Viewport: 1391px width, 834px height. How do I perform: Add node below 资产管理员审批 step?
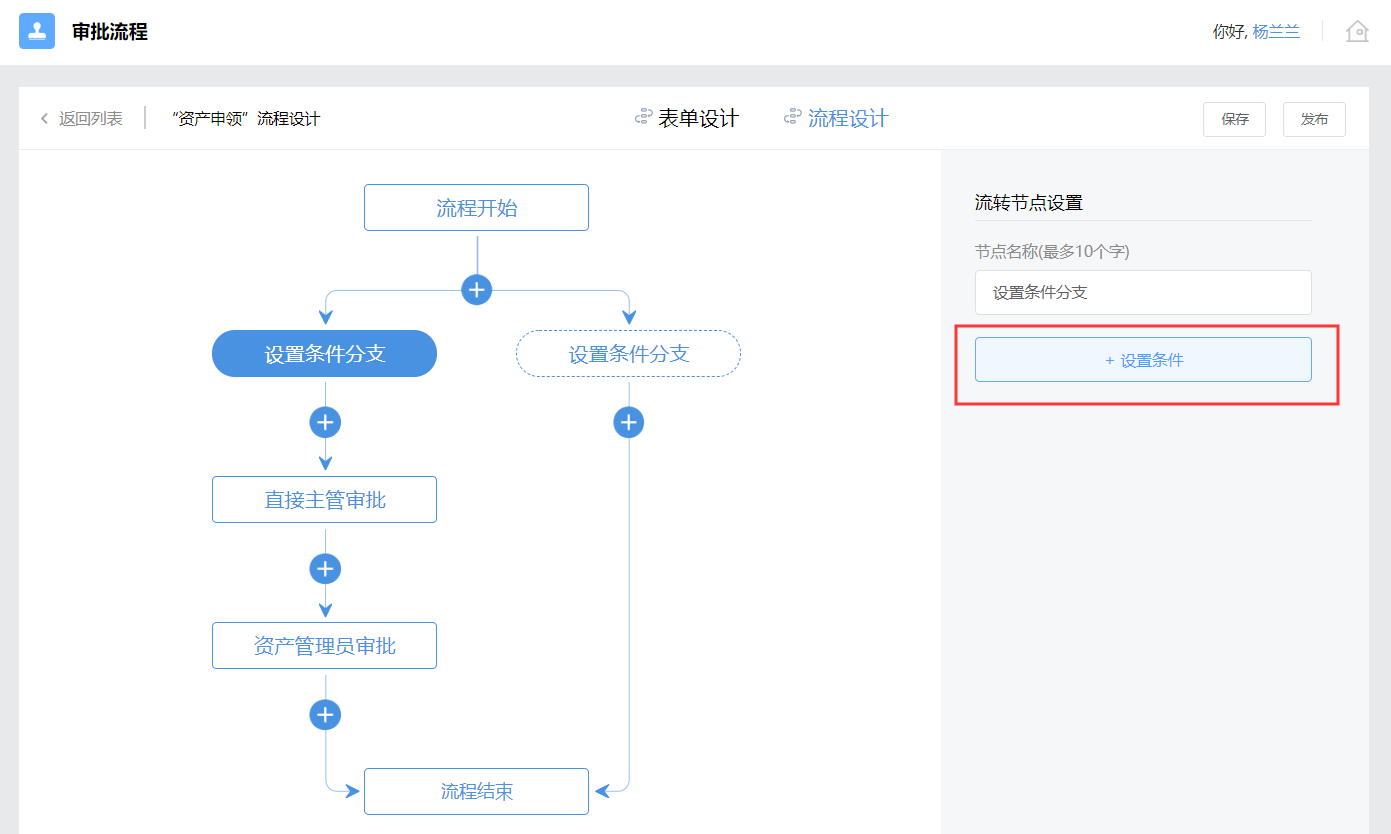[325, 715]
